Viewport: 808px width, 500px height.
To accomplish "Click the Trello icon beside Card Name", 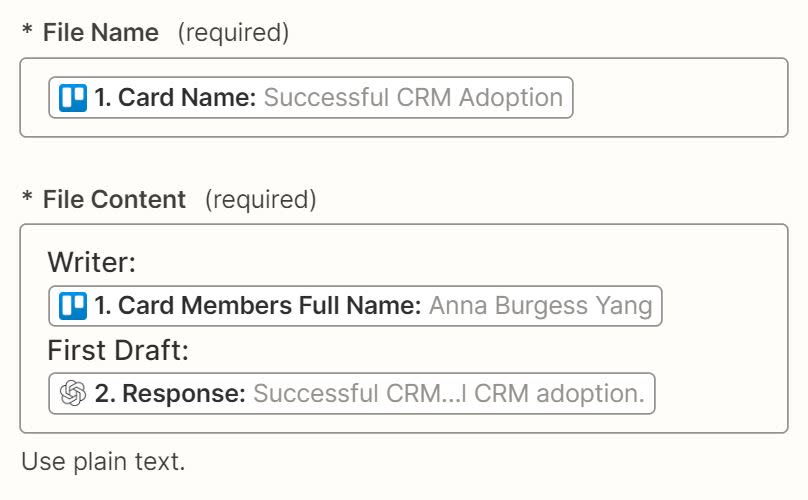I will 73,98.
